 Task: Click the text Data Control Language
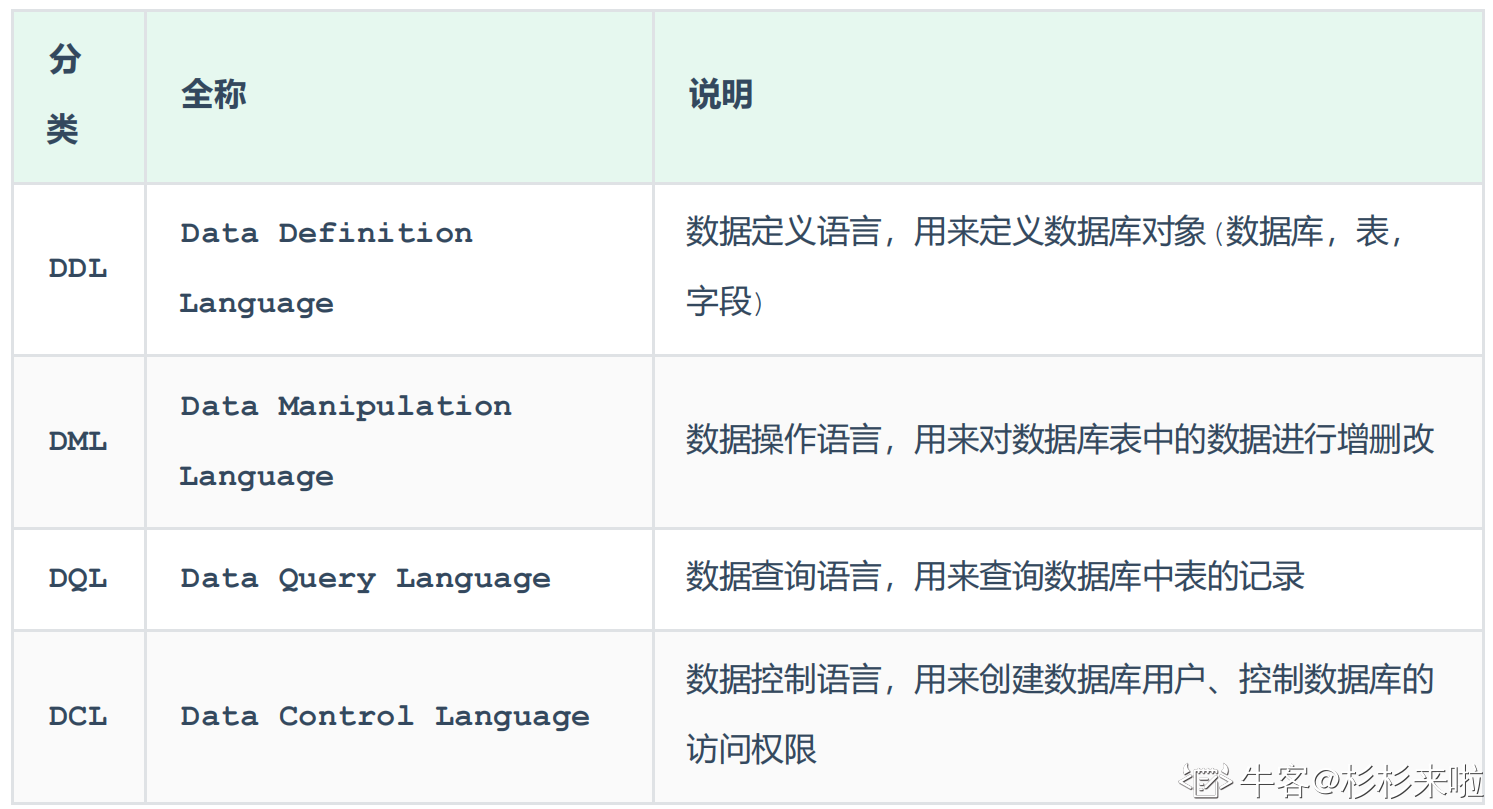[385, 717]
